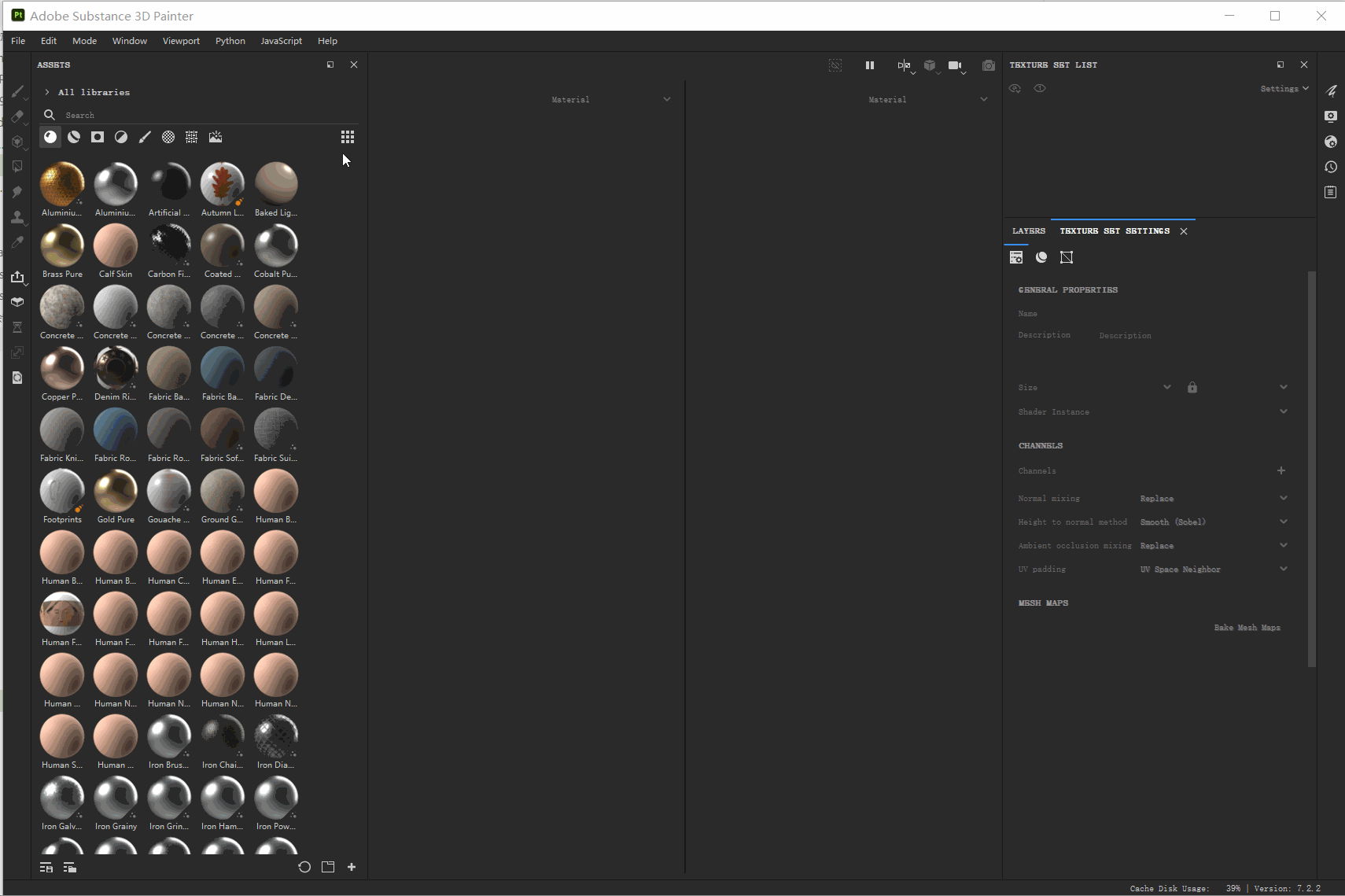This screenshot has width=1345, height=896.
Task: Open the Python menu
Action: [230, 41]
